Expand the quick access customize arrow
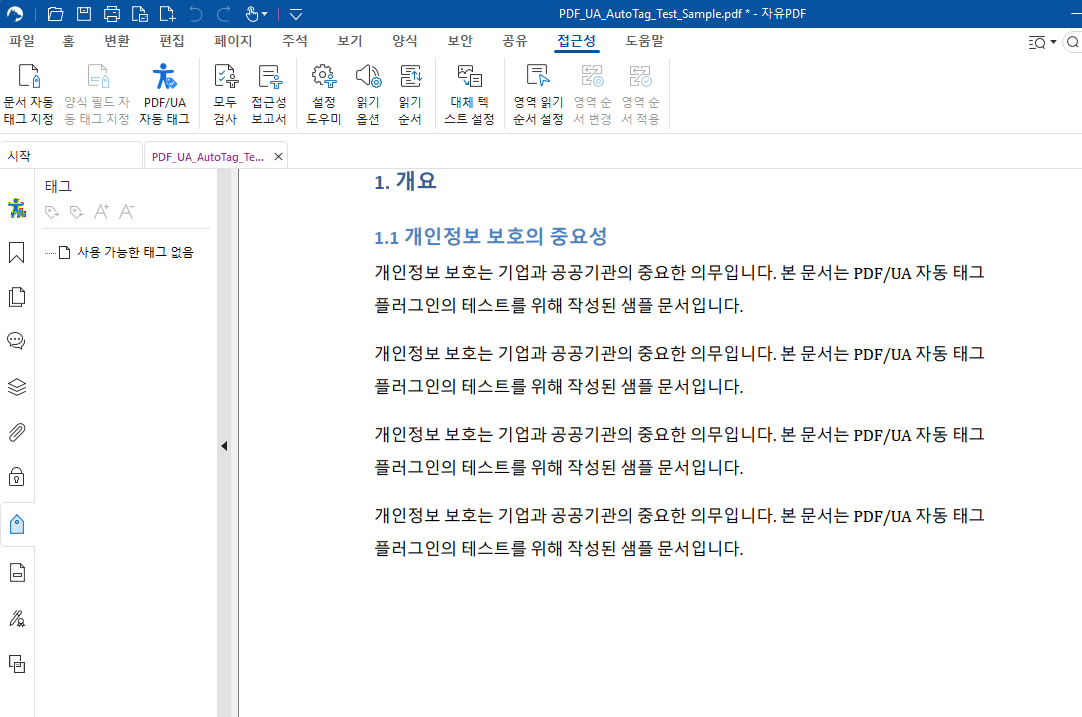Image resolution: width=1082 pixels, height=717 pixels. [x=296, y=14]
